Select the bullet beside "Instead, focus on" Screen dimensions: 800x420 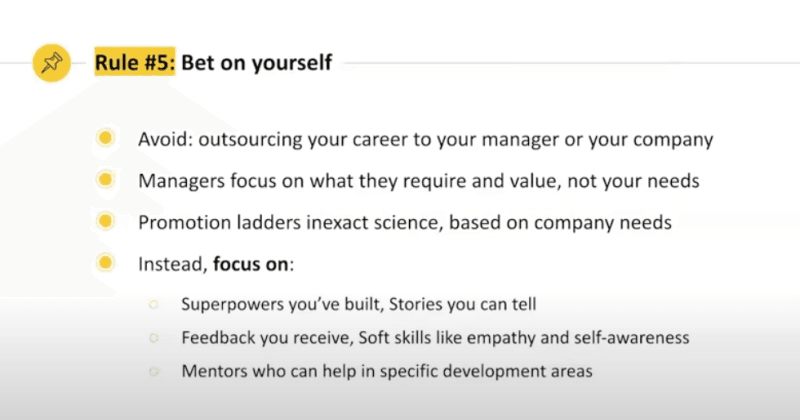(104, 264)
